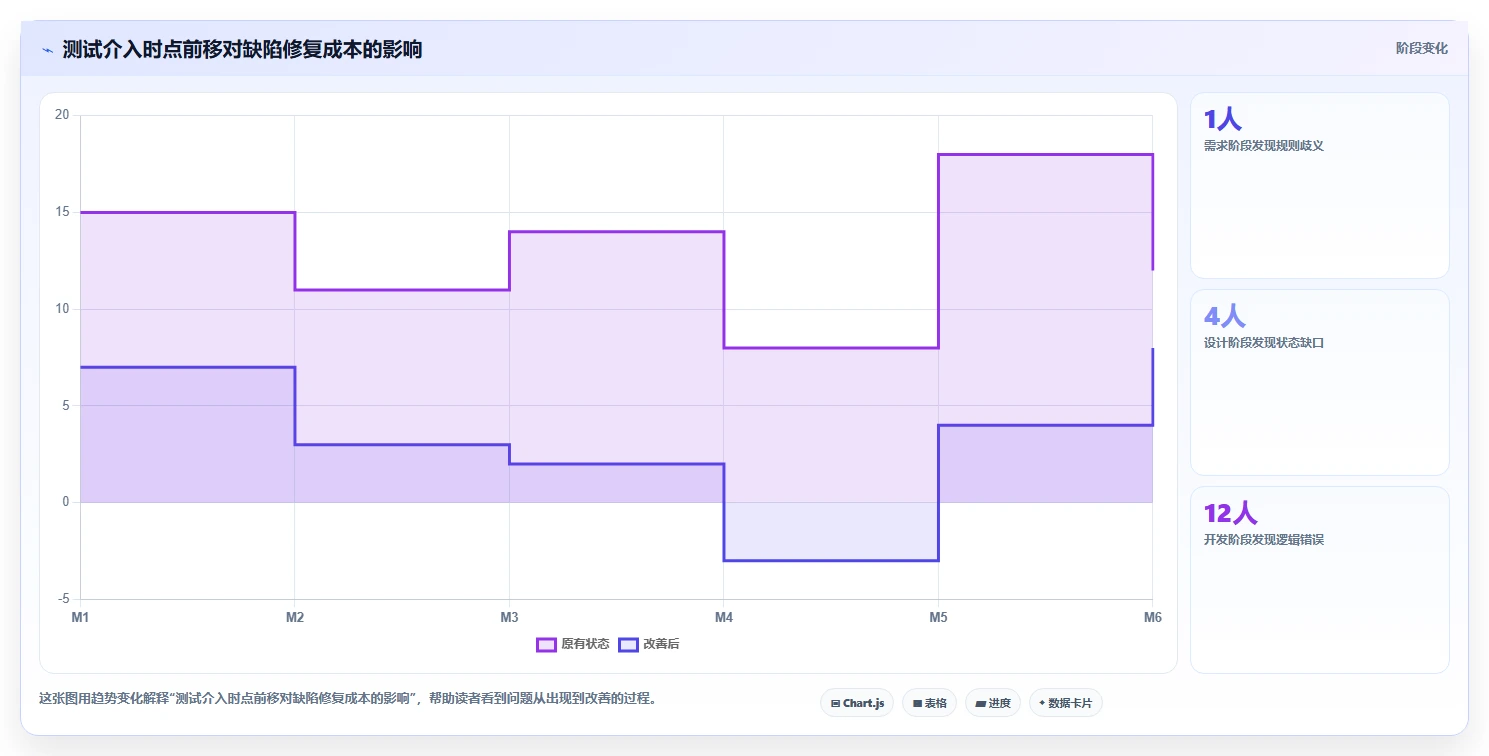Image resolution: width=1489 pixels, height=756 pixels.
Task: Click the square icon in the 表格 tag
Action: 917,703
